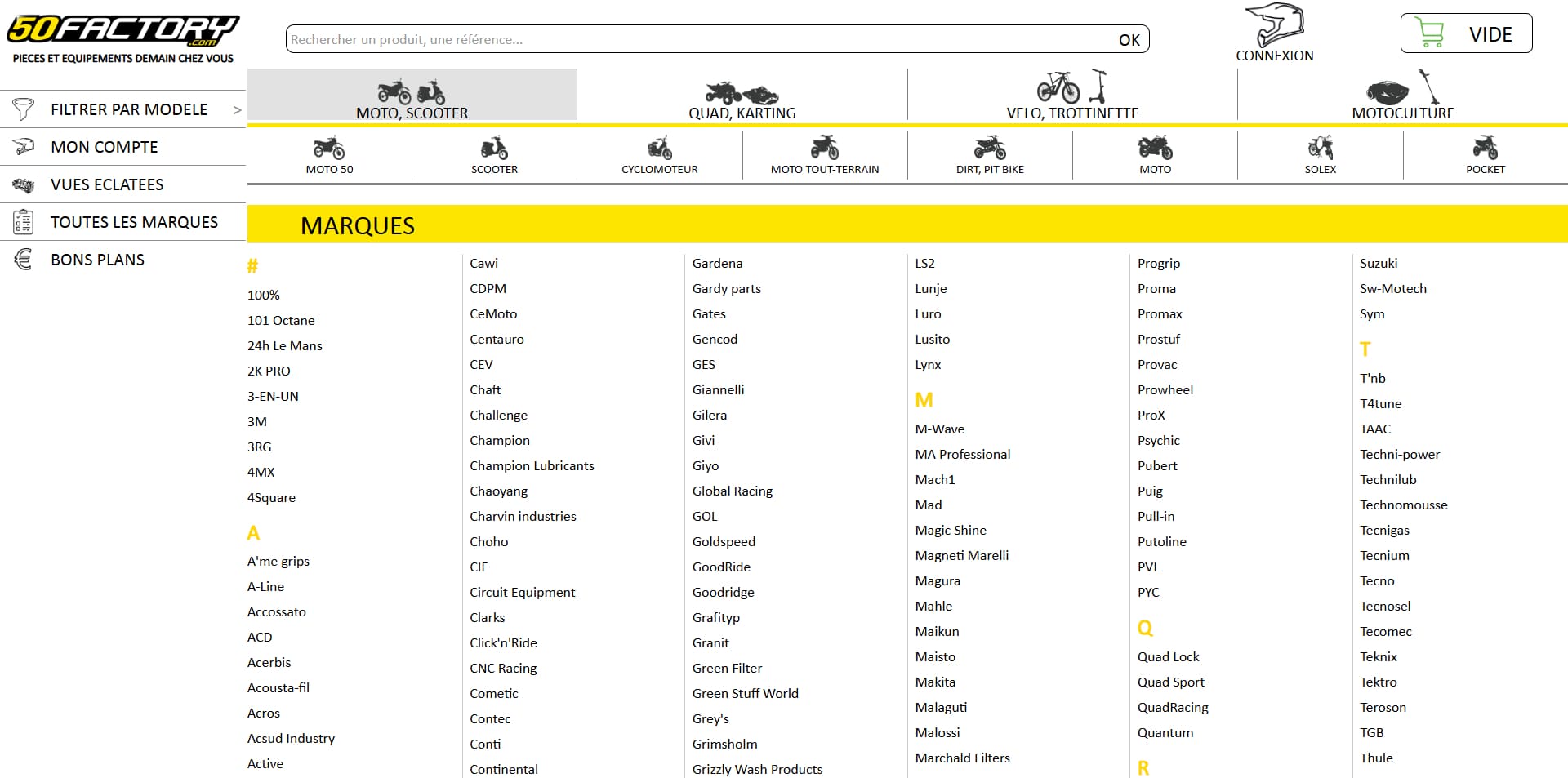The image size is (1568, 778).
Task: Select the Dirt, Pit Bike icon
Action: [x=990, y=148]
